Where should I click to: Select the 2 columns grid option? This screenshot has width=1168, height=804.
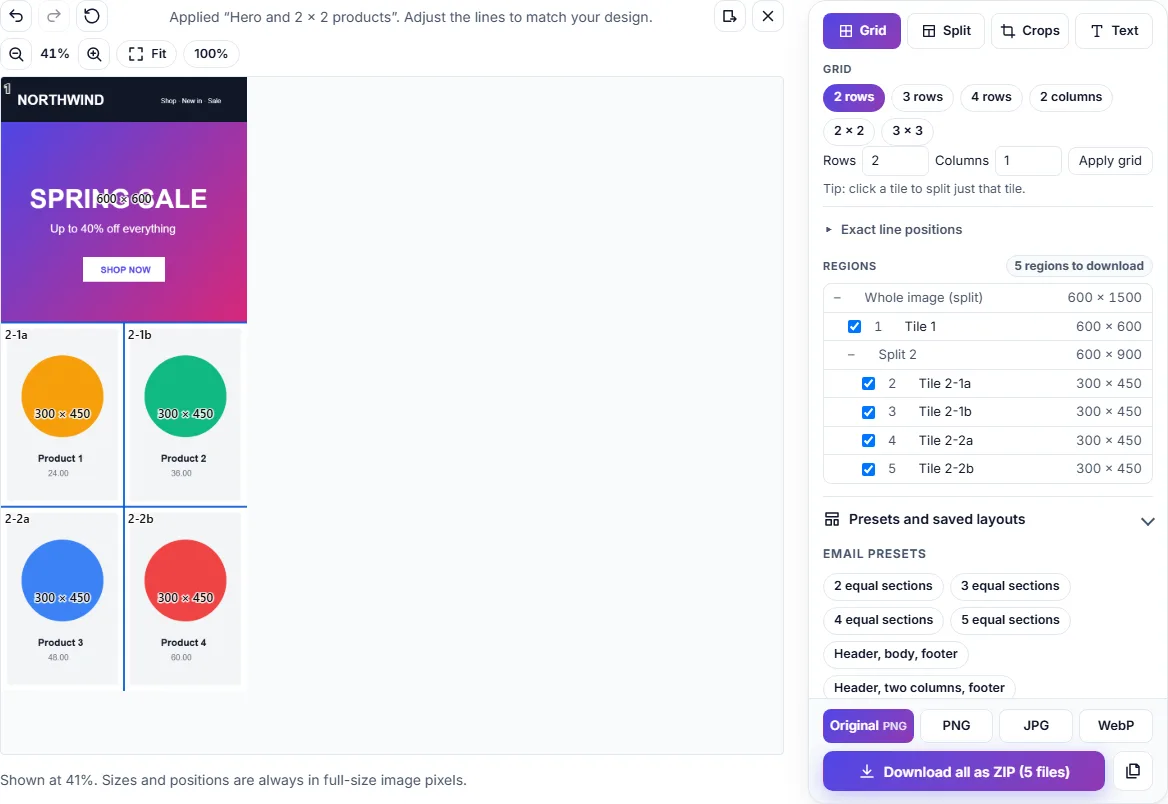coord(1070,97)
